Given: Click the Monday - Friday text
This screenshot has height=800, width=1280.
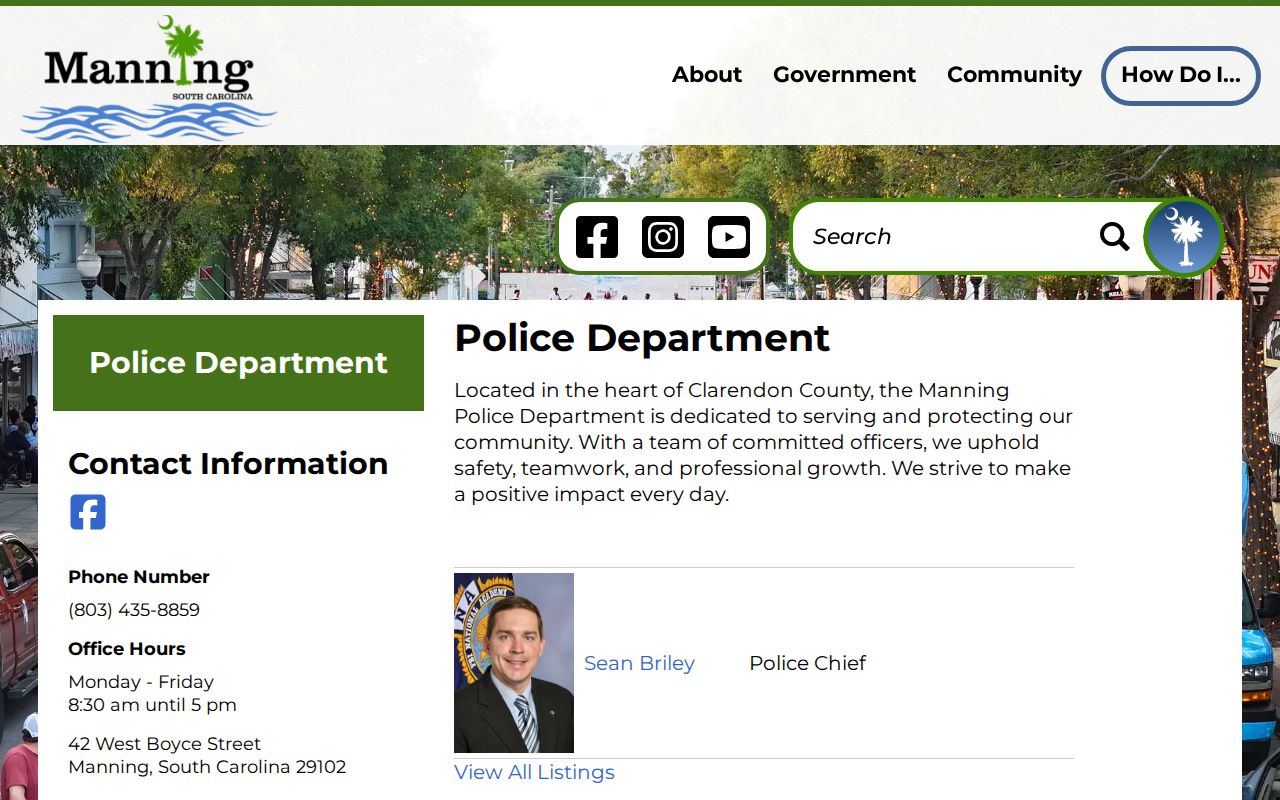Looking at the screenshot, I should tap(141, 682).
